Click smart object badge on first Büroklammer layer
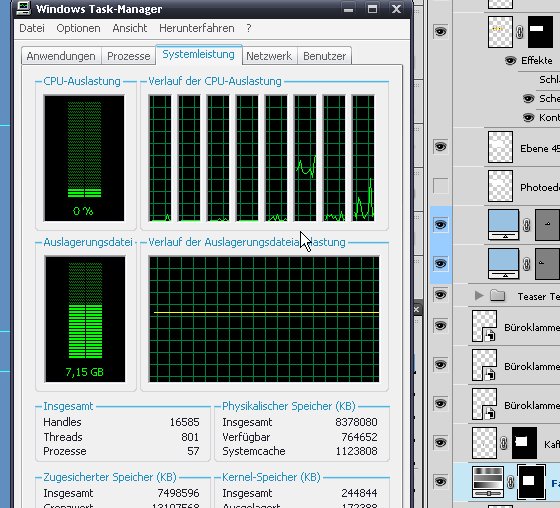The image size is (560, 508). point(490,335)
